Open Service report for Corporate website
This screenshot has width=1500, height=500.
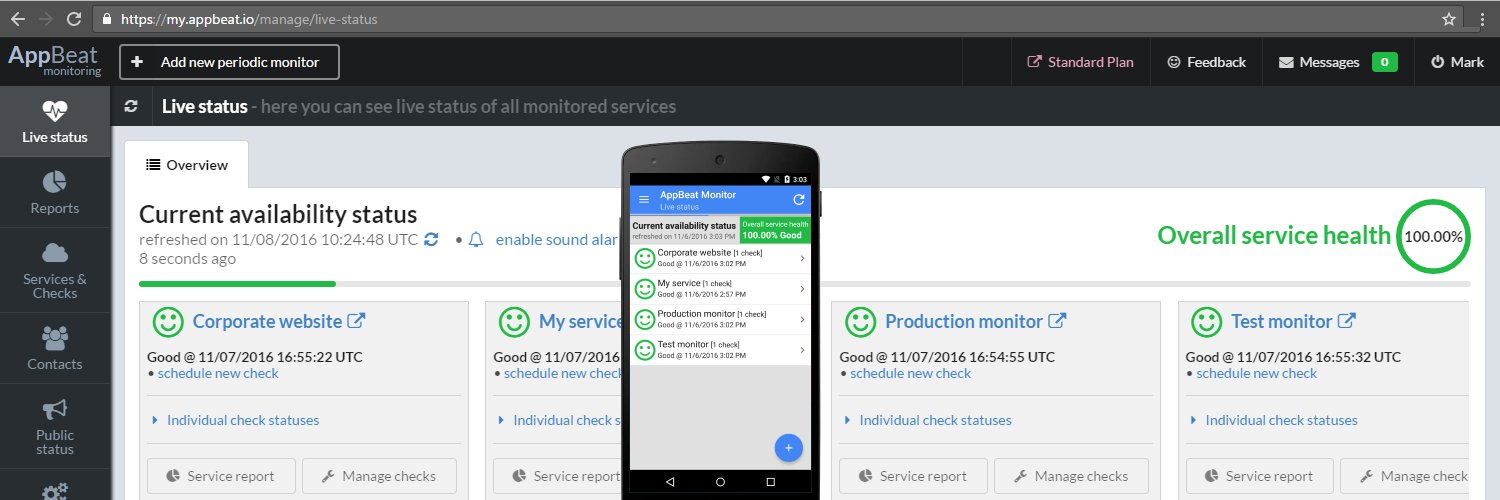pos(222,476)
